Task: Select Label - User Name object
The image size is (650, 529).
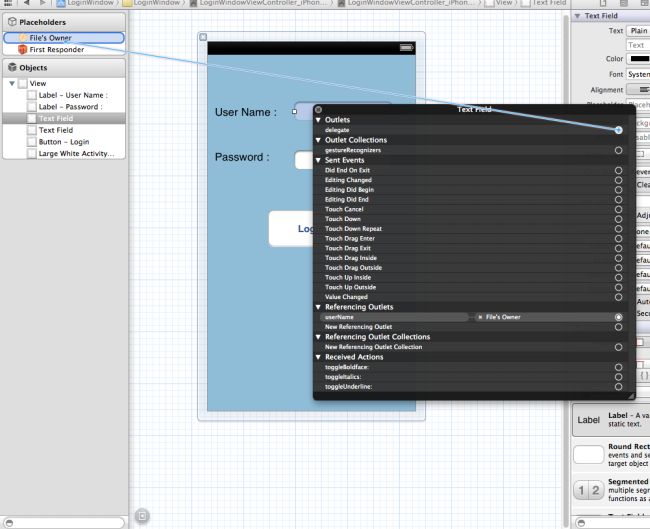Action: click(x=64, y=95)
